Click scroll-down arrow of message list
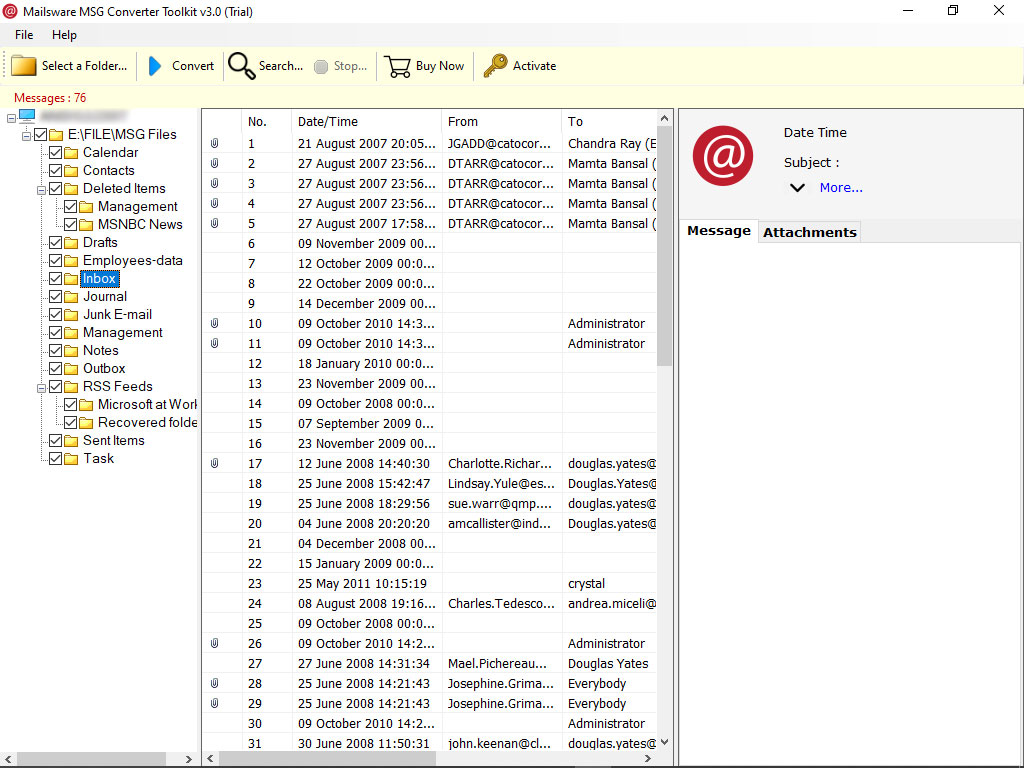Viewport: 1024px width, 768px height. [x=664, y=742]
